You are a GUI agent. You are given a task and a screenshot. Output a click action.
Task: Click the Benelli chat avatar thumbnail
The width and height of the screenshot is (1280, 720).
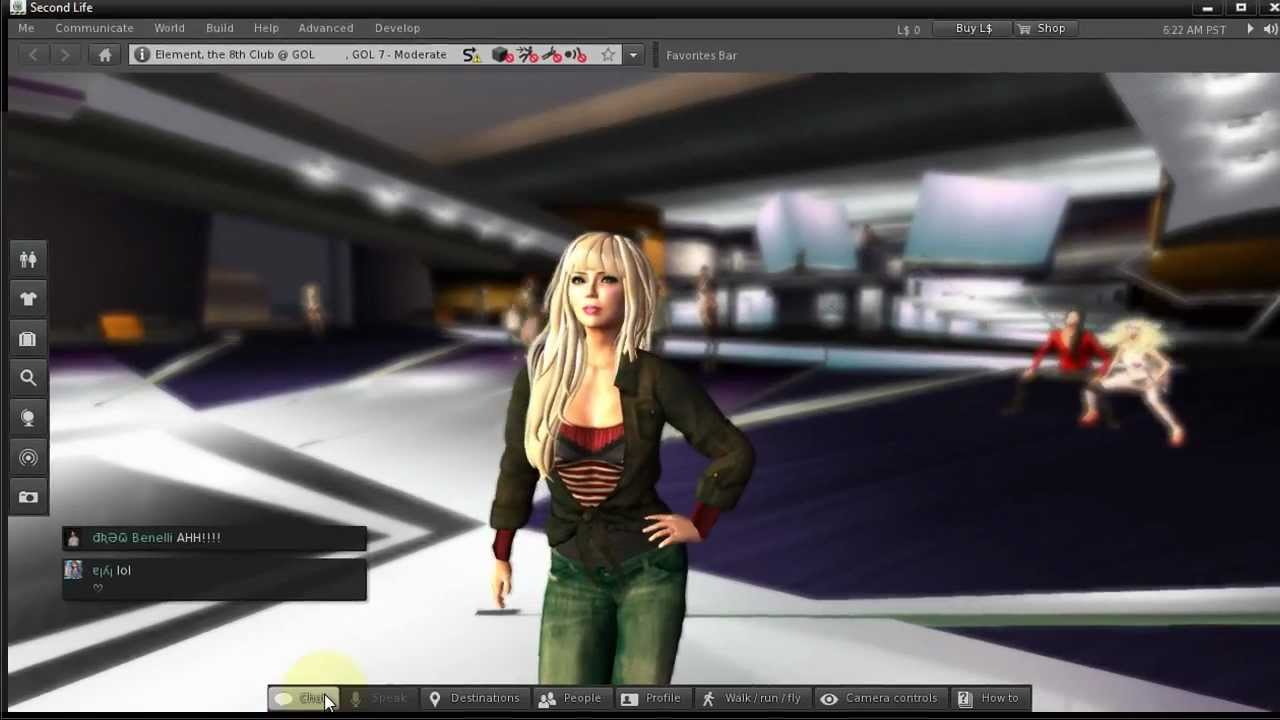pos(73,538)
